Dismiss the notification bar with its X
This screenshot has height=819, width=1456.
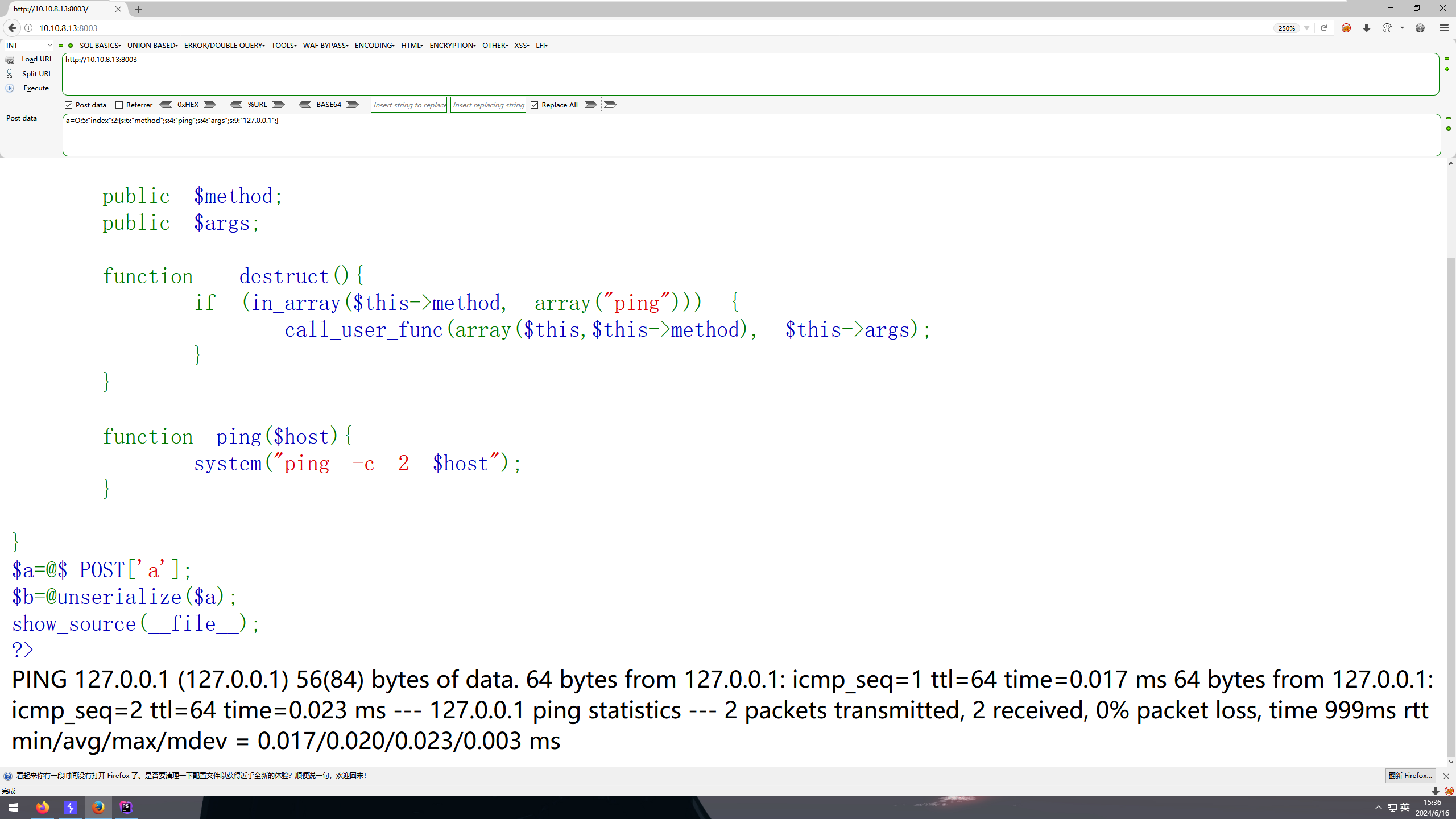tap(1446, 776)
